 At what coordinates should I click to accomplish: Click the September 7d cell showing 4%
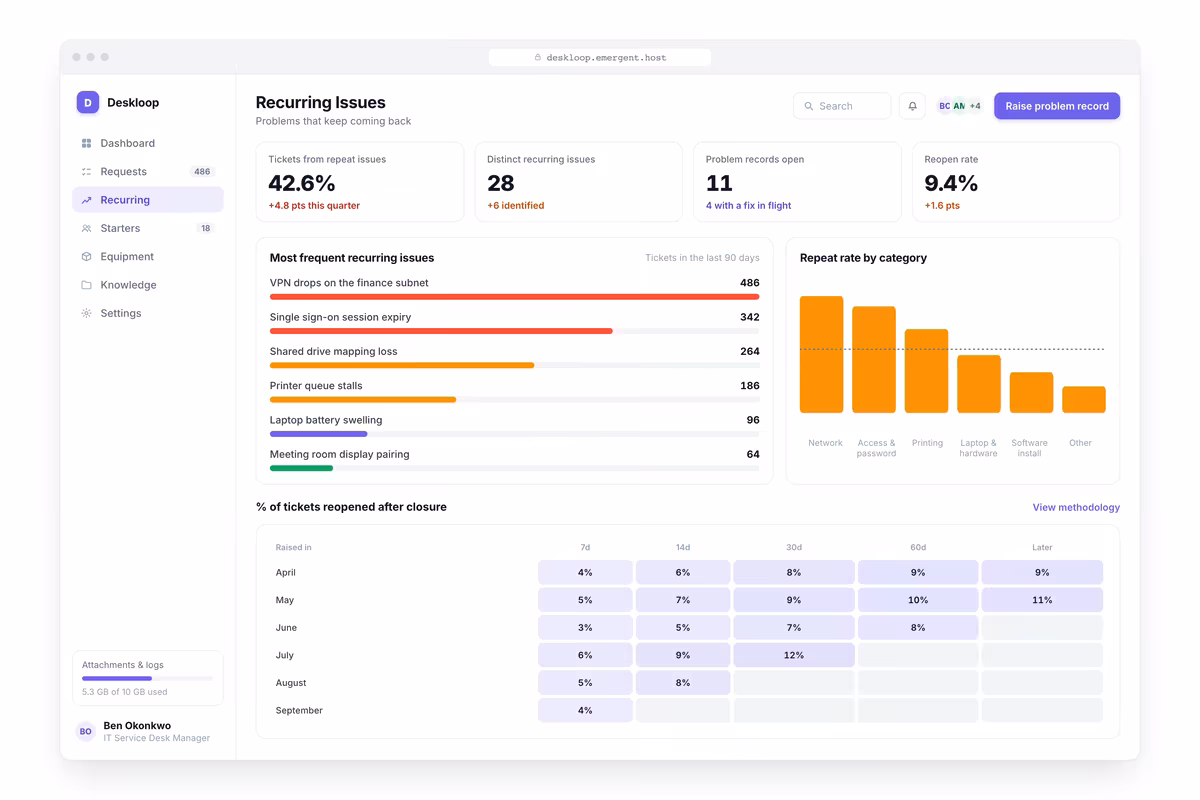585,710
